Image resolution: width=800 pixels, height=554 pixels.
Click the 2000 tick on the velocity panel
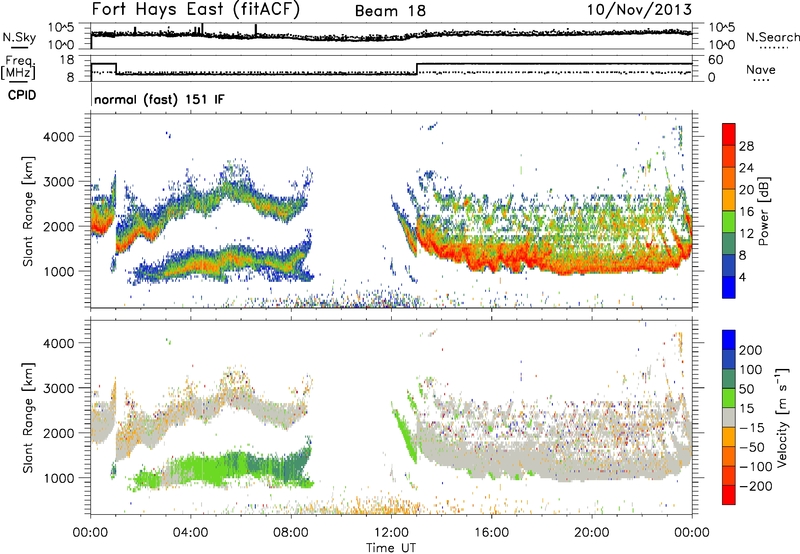click(58, 433)
